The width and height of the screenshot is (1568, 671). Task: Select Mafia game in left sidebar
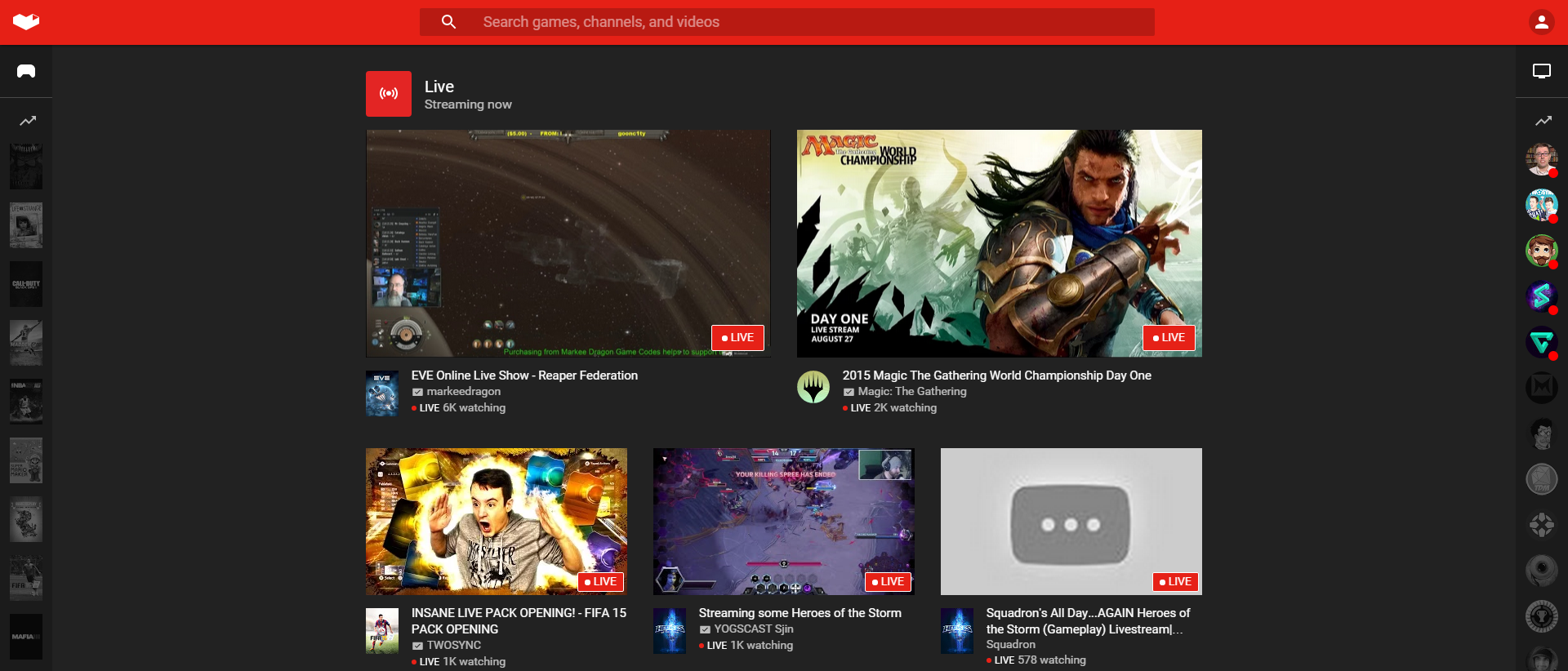(26, 637)
